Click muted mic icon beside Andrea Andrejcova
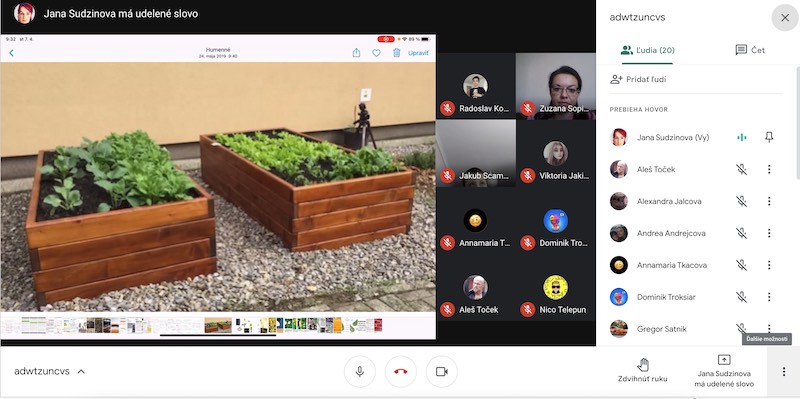 point(741,233)
